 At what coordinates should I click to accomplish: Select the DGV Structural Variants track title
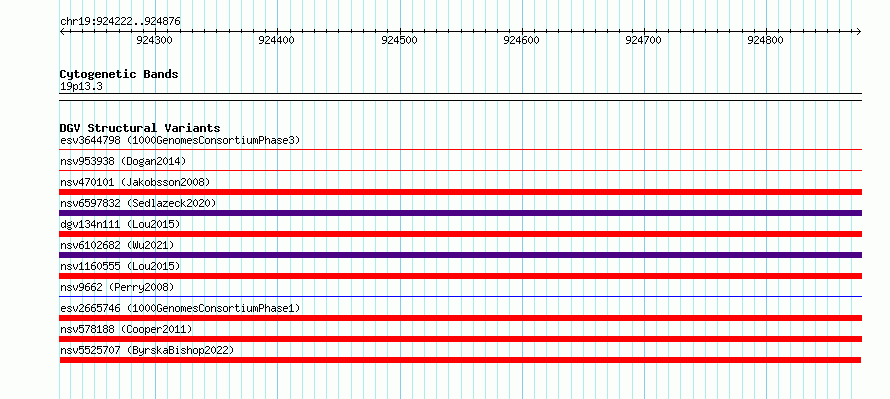pyautogui.click(x=140, y=128)
